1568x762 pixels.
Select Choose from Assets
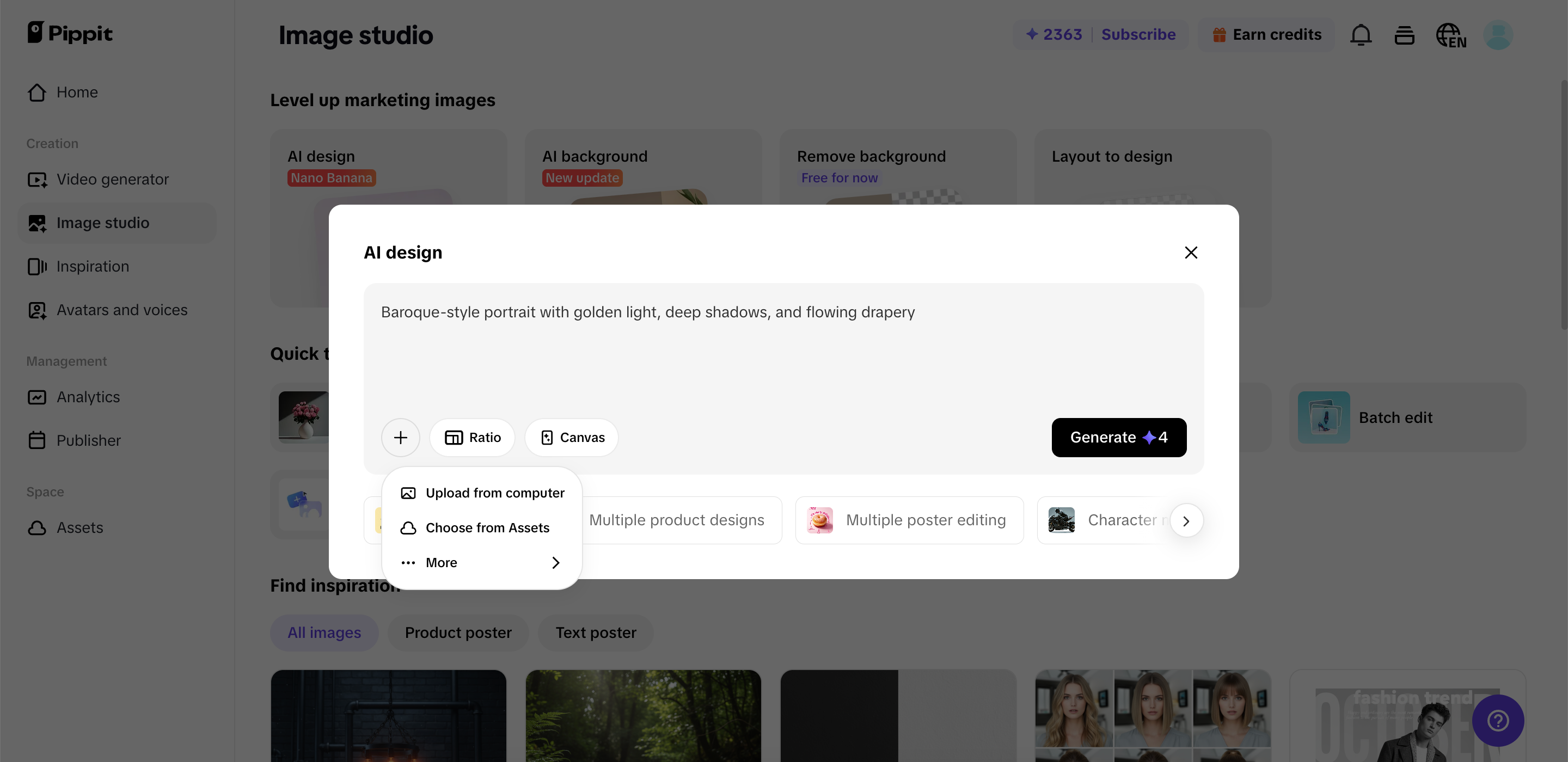475,527
